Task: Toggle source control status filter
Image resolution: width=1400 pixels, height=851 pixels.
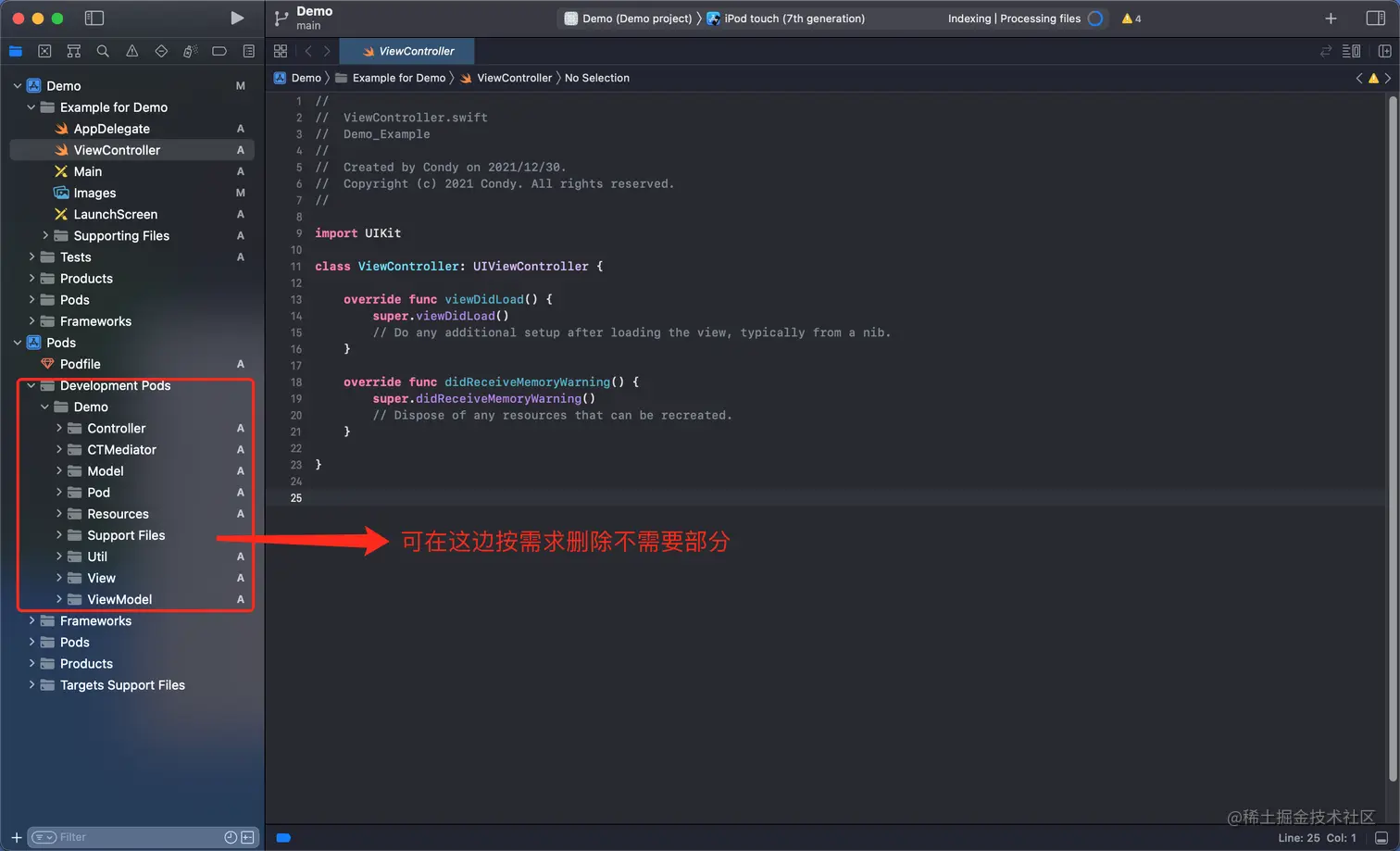Action: (x=247, y=837)
